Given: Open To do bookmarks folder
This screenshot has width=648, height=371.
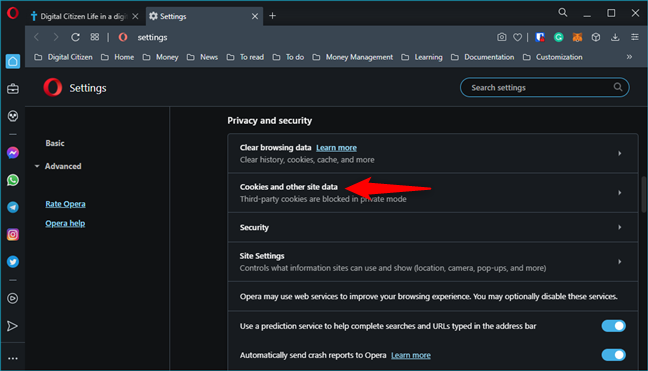Looking at the screenshot, I should click(288, 57).
